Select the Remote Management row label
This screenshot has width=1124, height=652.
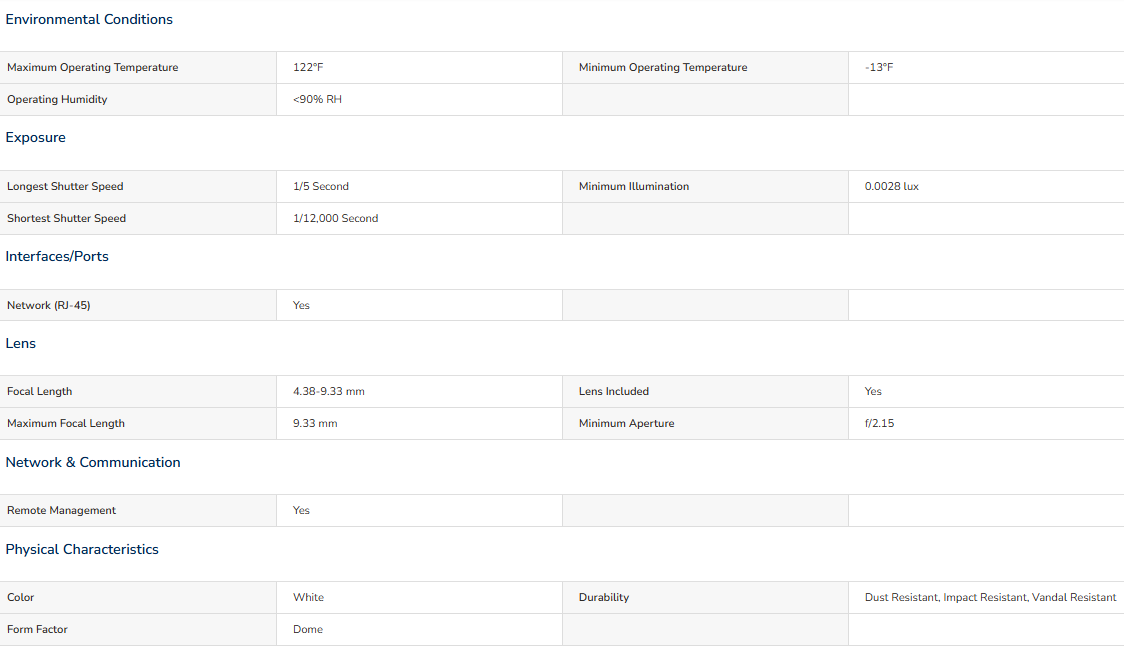(x=62, y=510)
